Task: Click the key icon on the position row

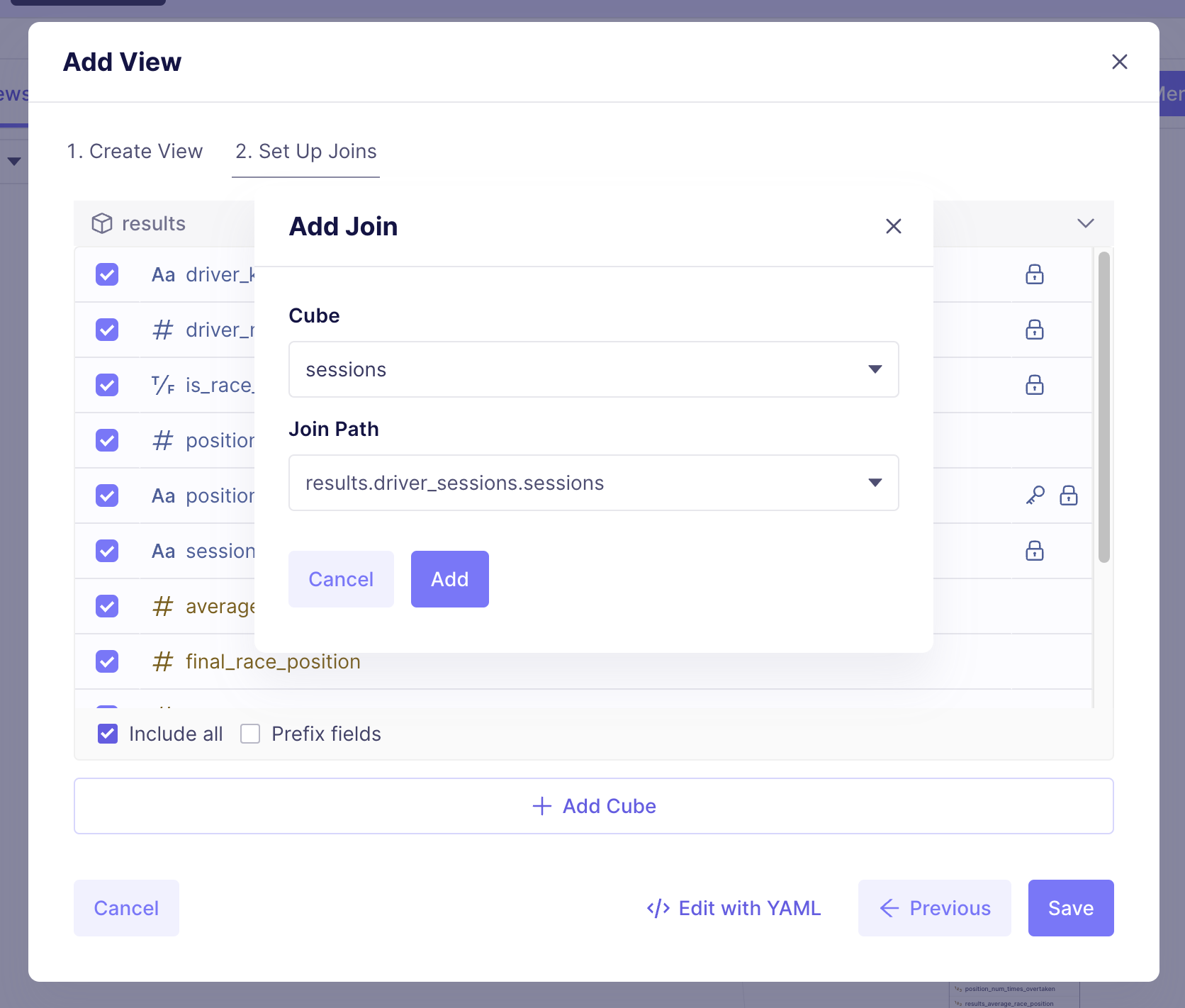Action: (1035, 495)
